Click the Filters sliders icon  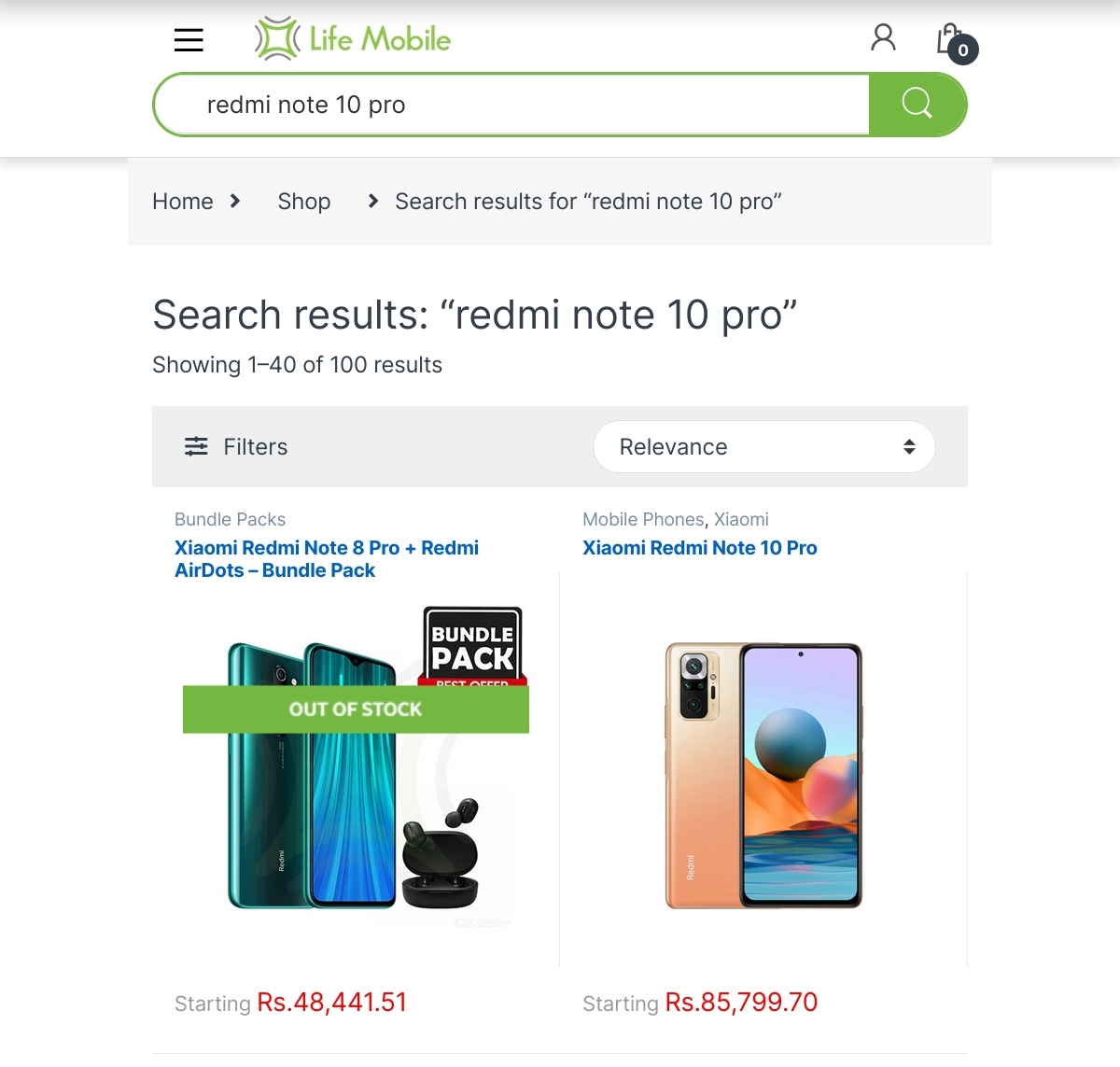[196, 446]
